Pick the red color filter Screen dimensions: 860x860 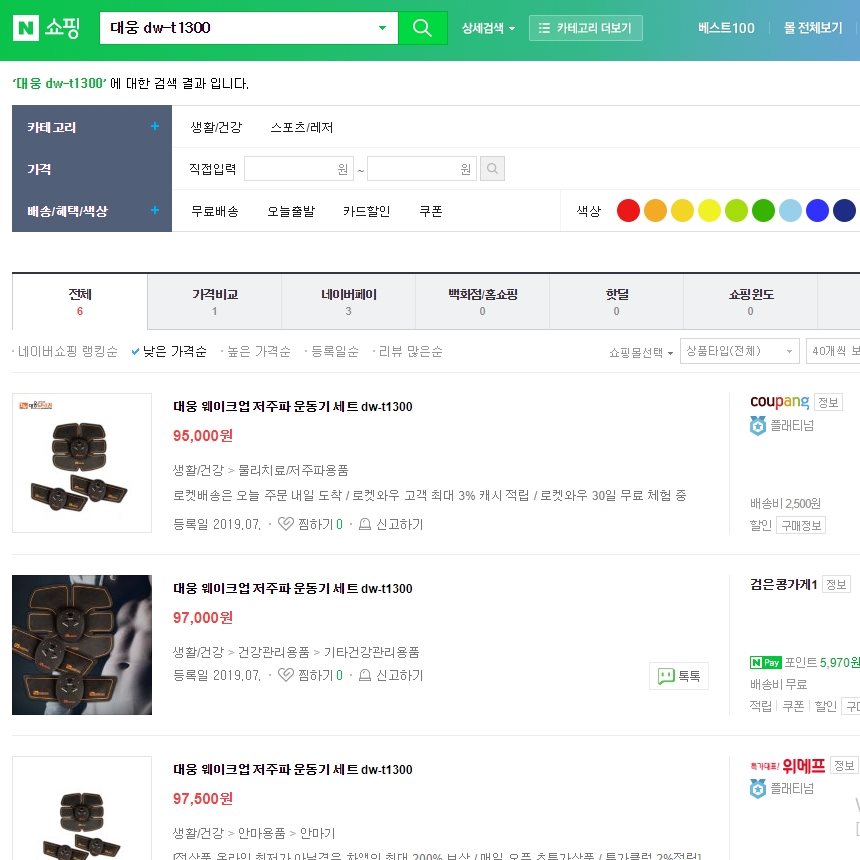[x=628, y=211]
